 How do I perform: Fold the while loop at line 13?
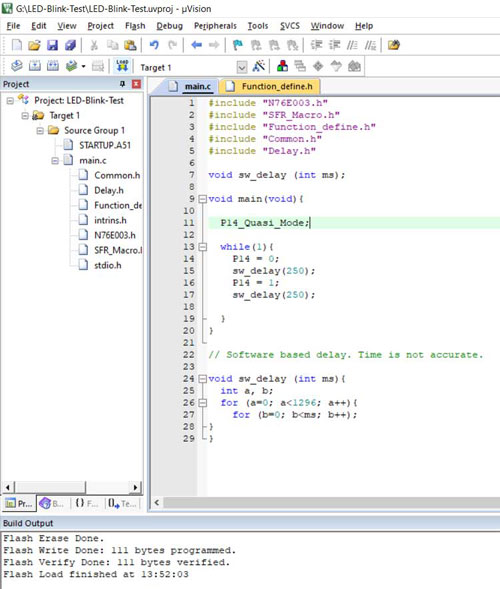pyautogui.click(x=202, y=247)
